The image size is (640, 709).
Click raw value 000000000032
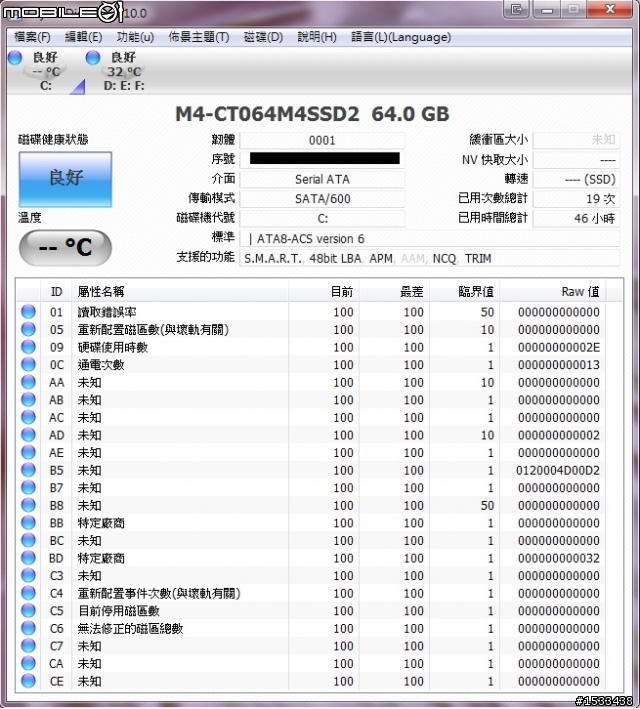click(559, 558)
